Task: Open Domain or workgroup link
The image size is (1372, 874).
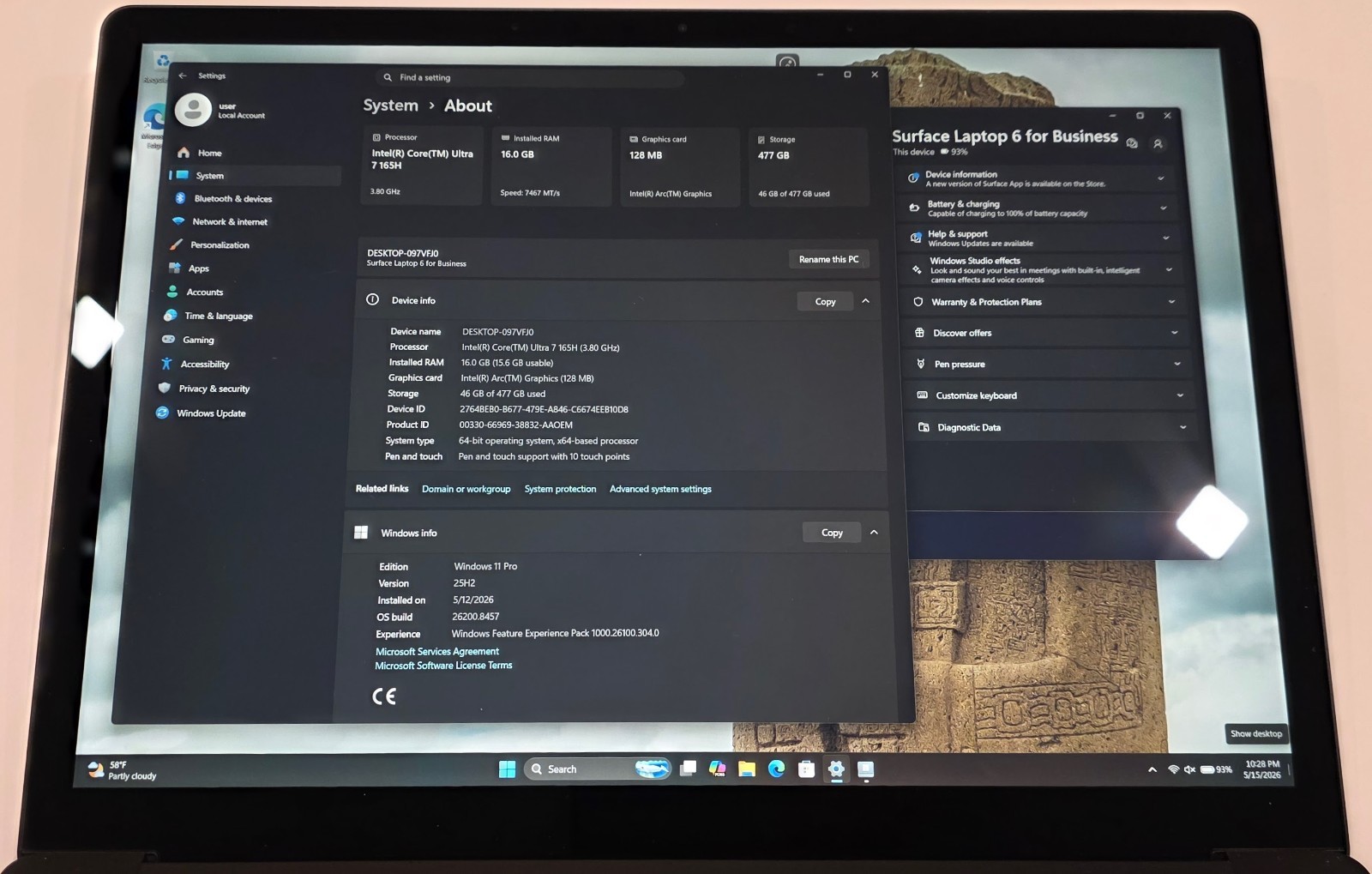Action: pyautogui.click(x=466, y=489)
